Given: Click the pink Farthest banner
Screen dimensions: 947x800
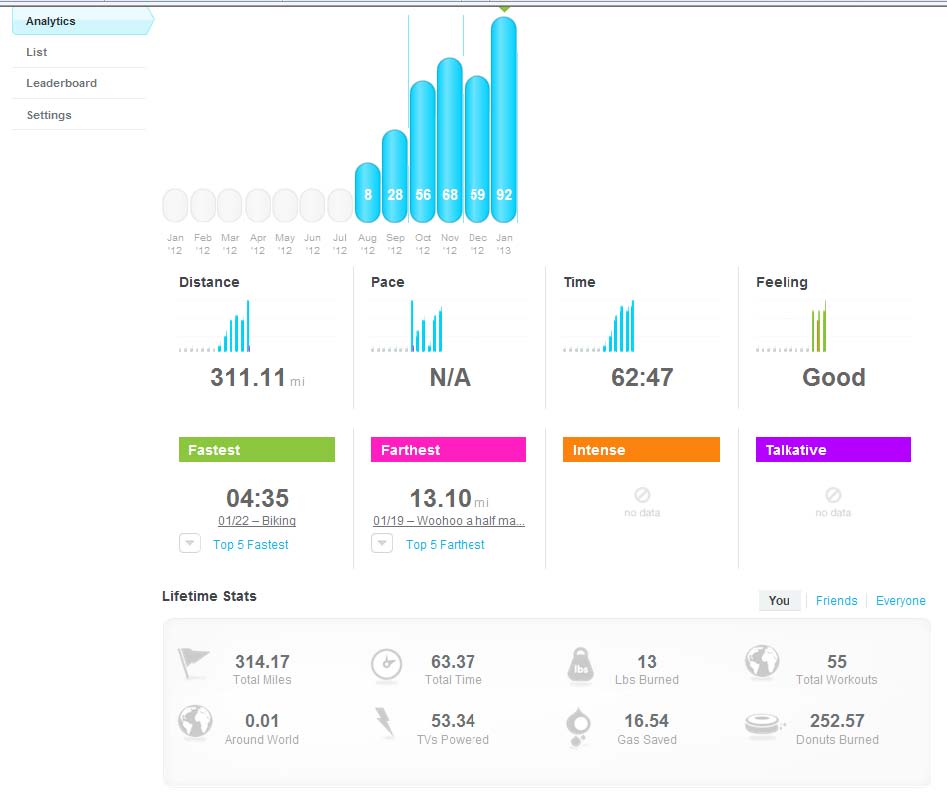Looking at the screenshot, I should (x=448, y=450).
